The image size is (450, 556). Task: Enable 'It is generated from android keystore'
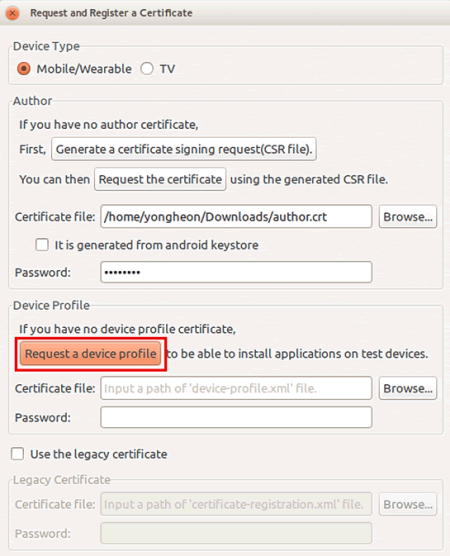pyautogui.click(x=42, y=245)
